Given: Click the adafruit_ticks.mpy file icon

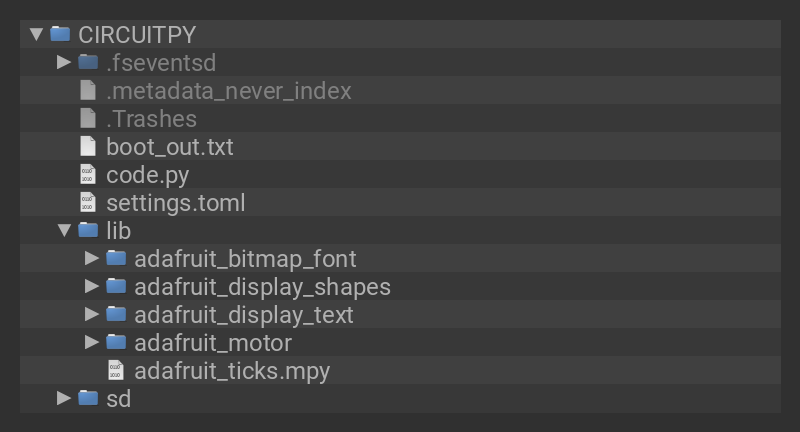Looking at the screenshot, I should (x=116, y=370).
